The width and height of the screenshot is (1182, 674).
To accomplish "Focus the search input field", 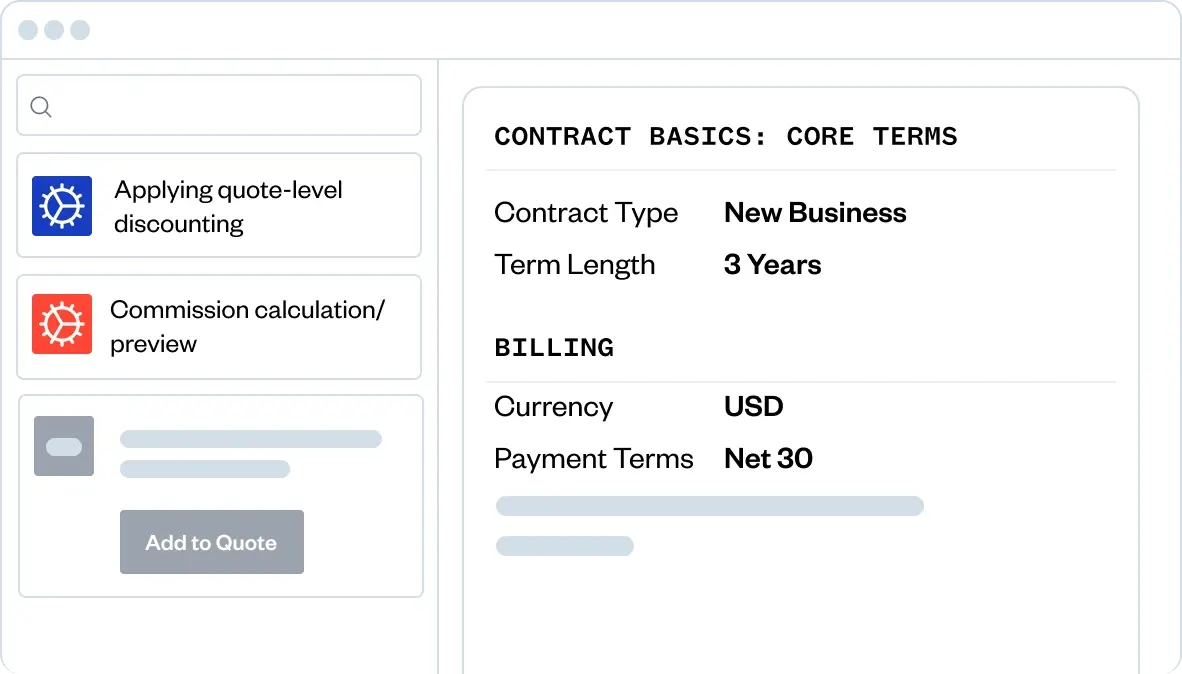I will pyautogui.click(x=230, y=106).
